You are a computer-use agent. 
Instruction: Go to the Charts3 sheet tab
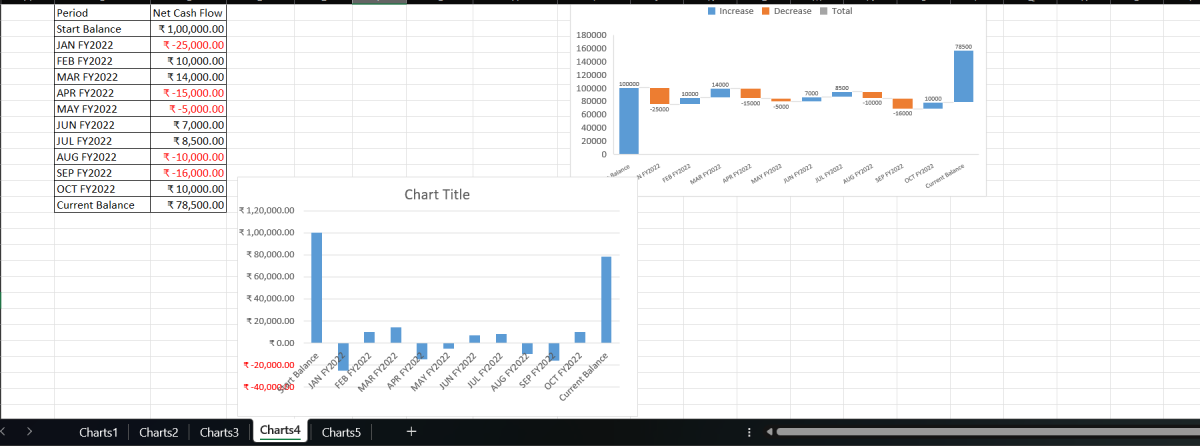pyautogui.click(x=219, y=432)
